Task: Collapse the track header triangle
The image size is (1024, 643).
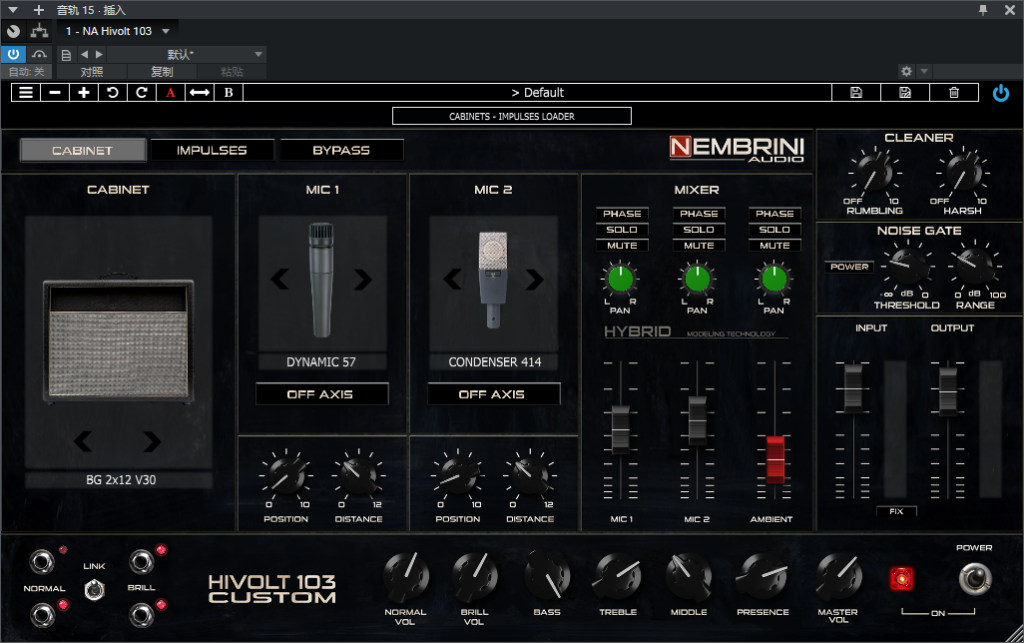Action: pyautogui.click(x=12, y=10)
